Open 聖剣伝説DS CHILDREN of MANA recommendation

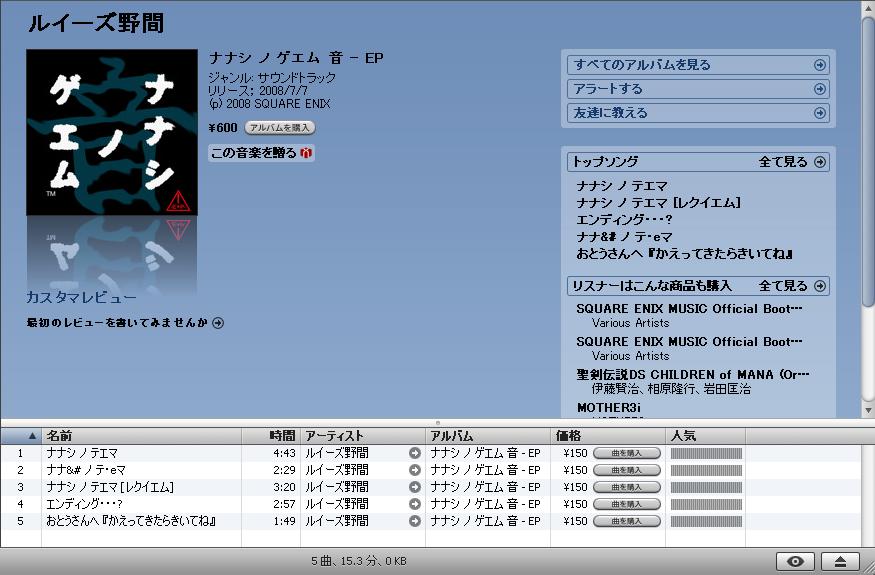[693, 375]
